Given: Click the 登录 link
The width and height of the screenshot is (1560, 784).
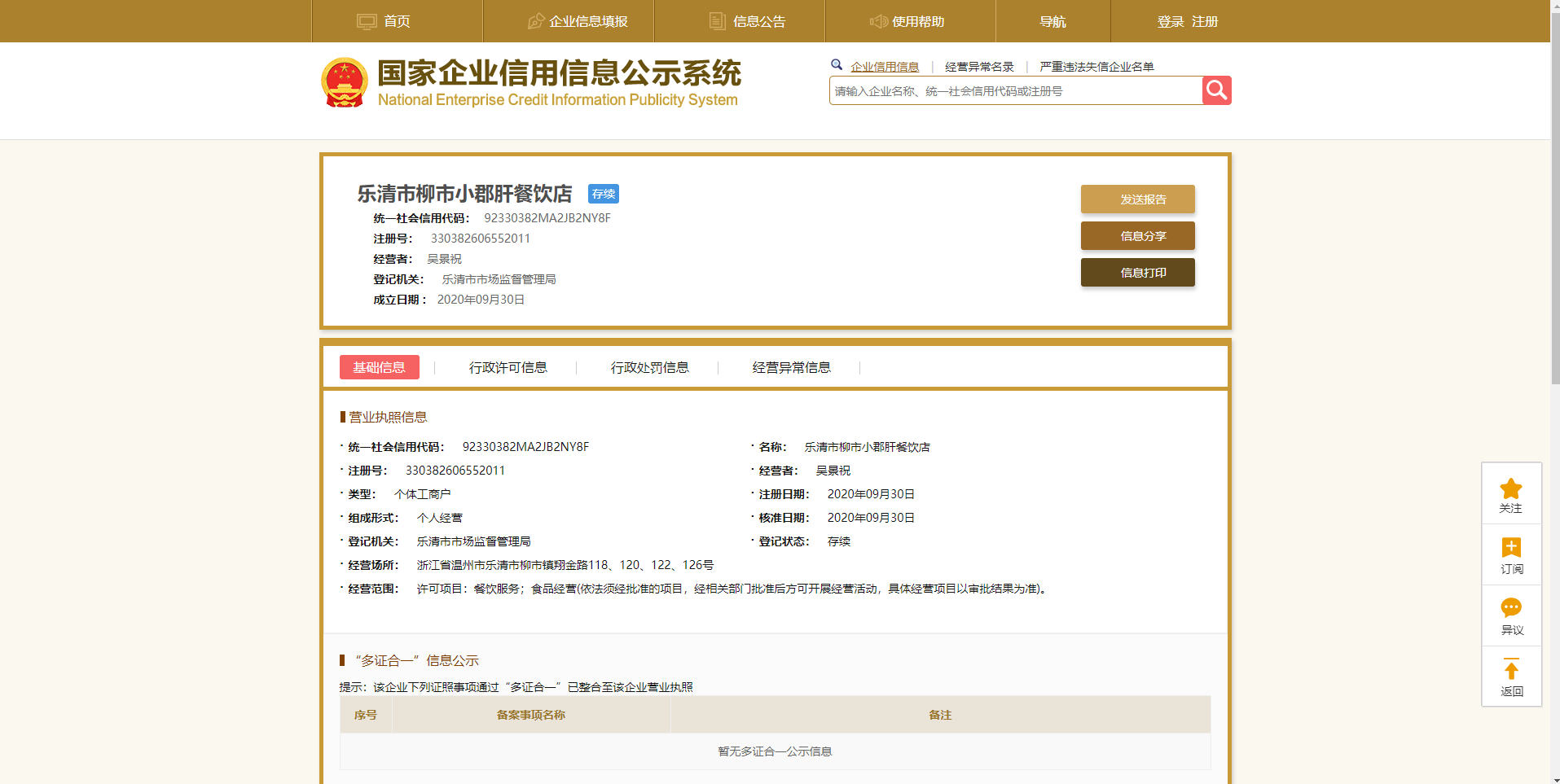Looking at the screenshot, I should [1171, 21].
